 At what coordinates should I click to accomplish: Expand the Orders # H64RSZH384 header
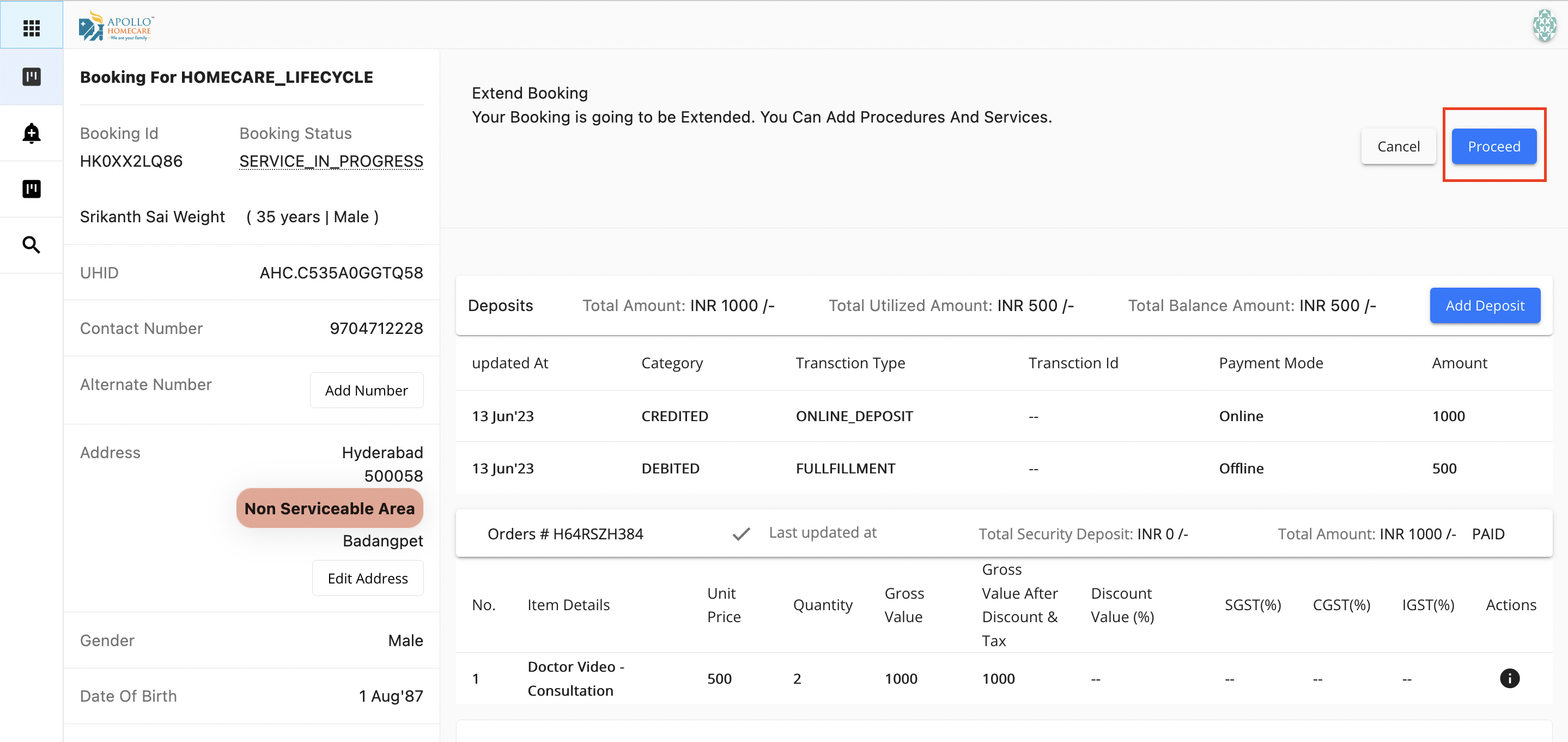(x=565, y=534)
